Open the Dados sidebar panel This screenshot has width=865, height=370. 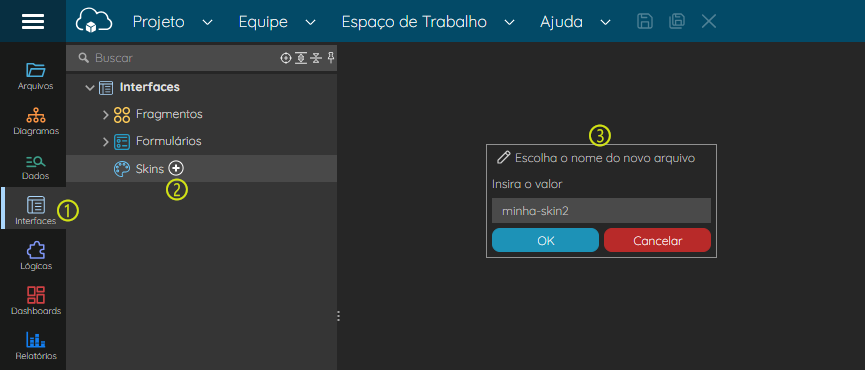35,167
